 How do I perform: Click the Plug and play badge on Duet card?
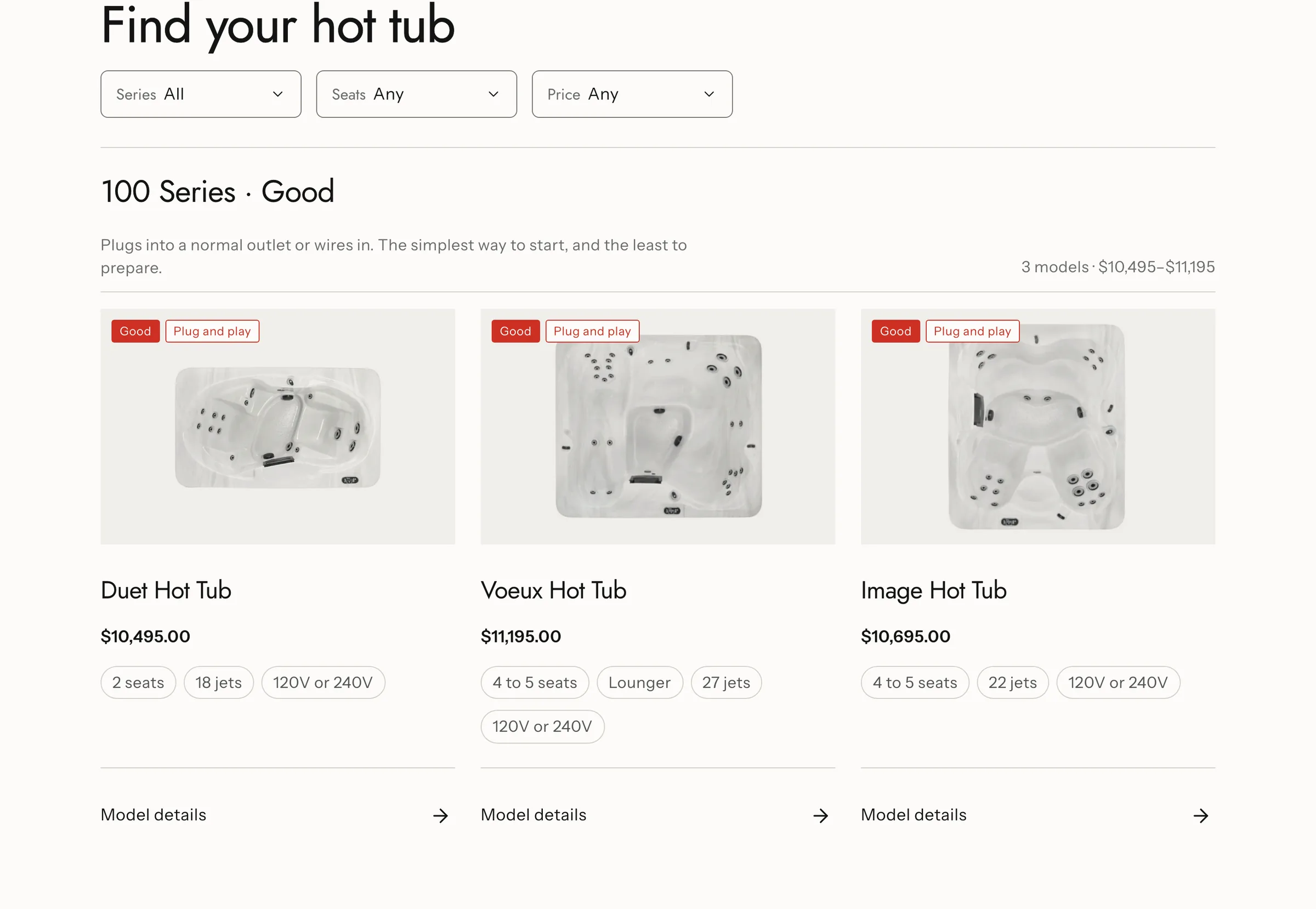pyautogui.click(x=212, y=332)
